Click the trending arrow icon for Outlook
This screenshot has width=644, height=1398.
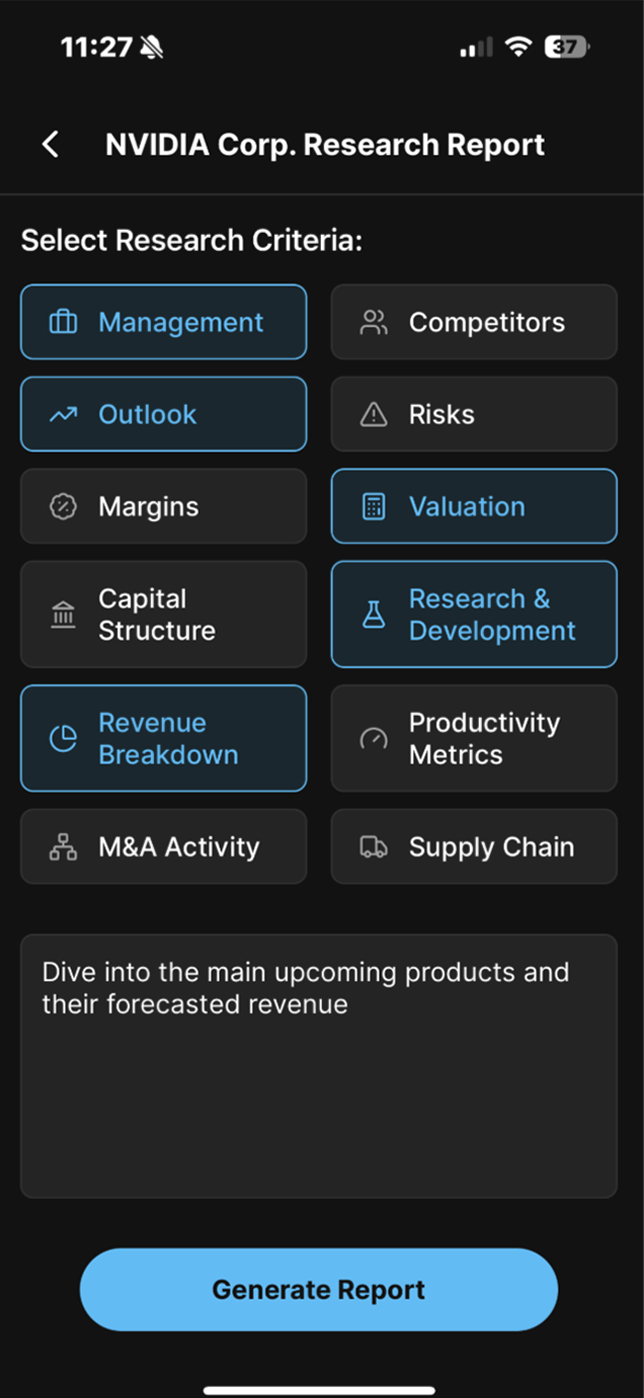tap(63, 415)
